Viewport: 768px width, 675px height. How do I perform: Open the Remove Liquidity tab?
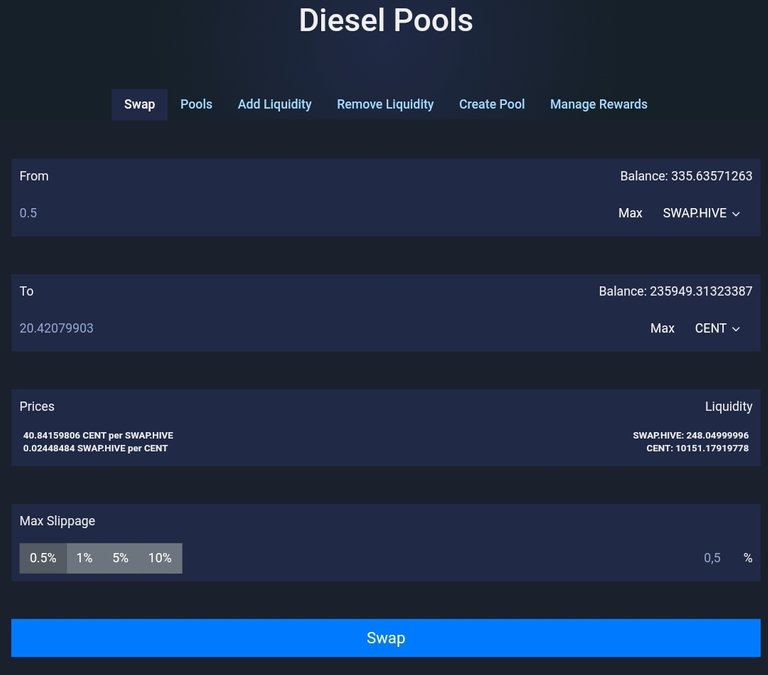[385, 104]
